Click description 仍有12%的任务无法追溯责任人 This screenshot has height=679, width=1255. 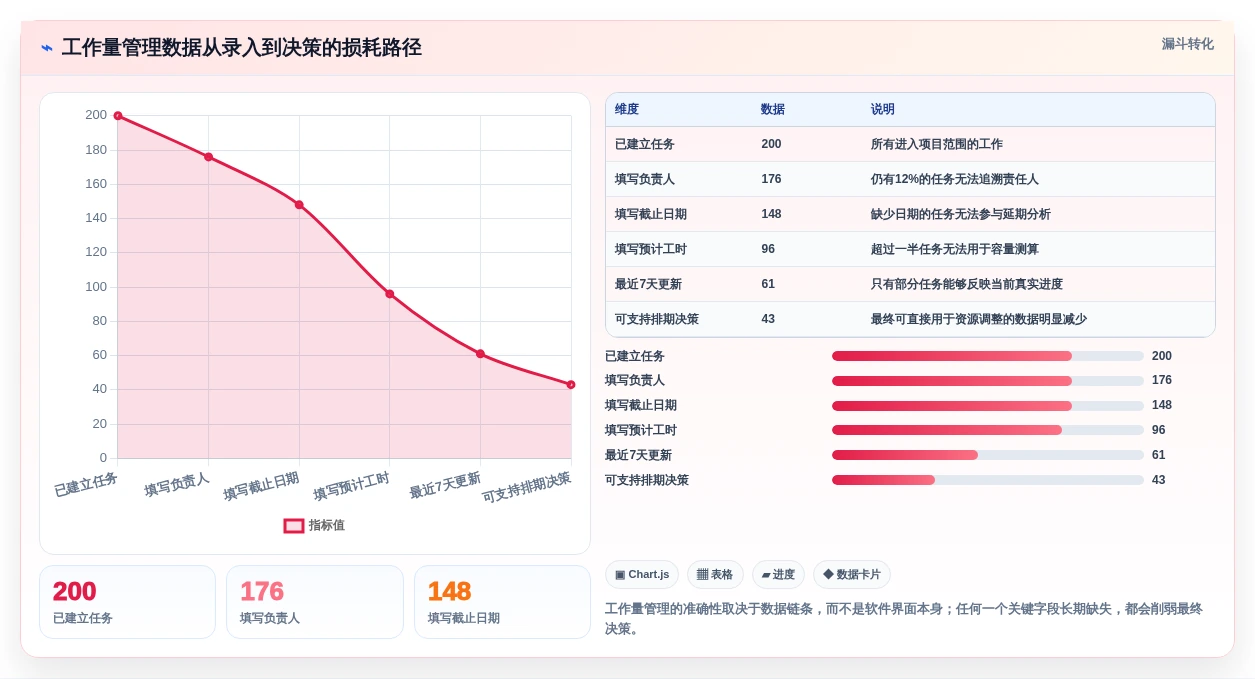955,179
